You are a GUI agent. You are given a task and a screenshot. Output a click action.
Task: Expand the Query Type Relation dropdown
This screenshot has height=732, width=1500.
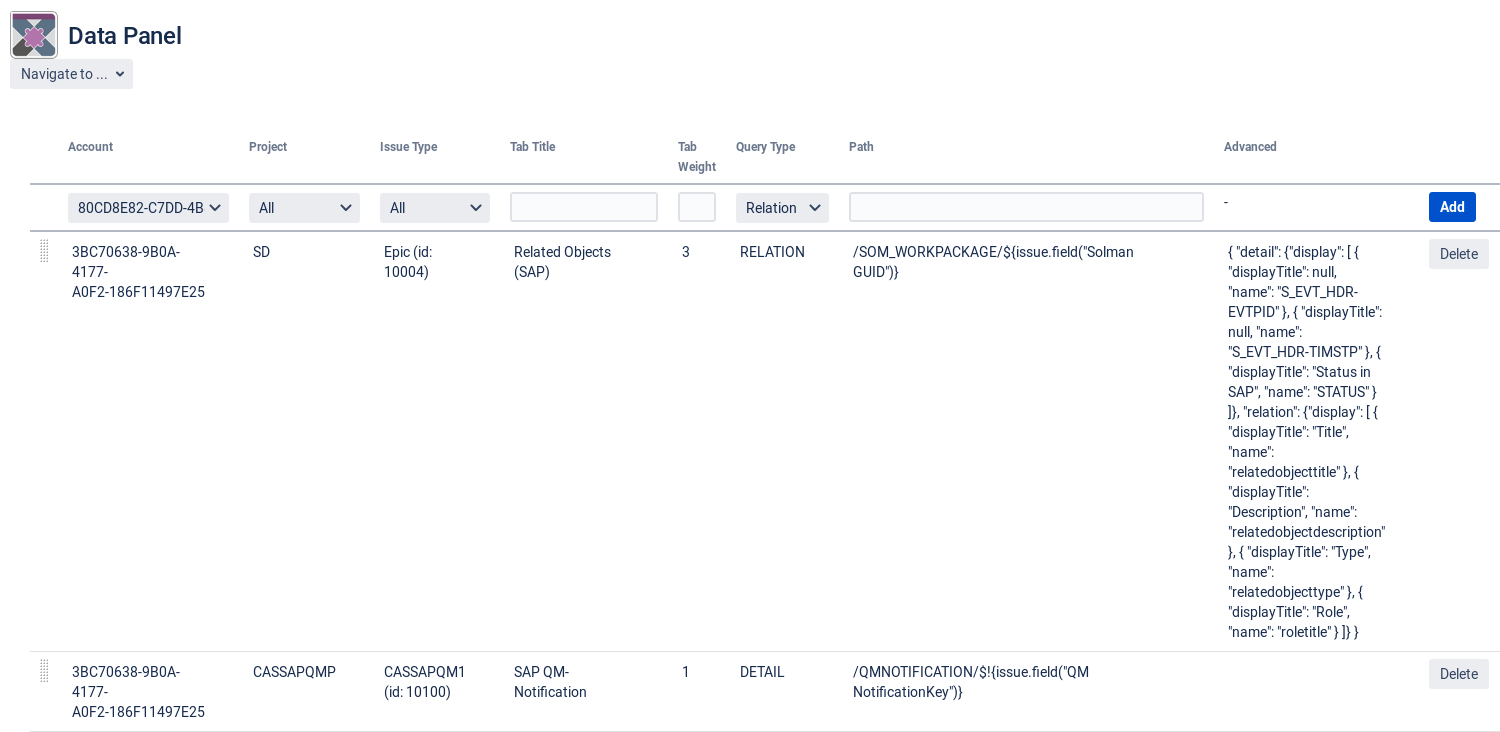click(x=782, y=208)
